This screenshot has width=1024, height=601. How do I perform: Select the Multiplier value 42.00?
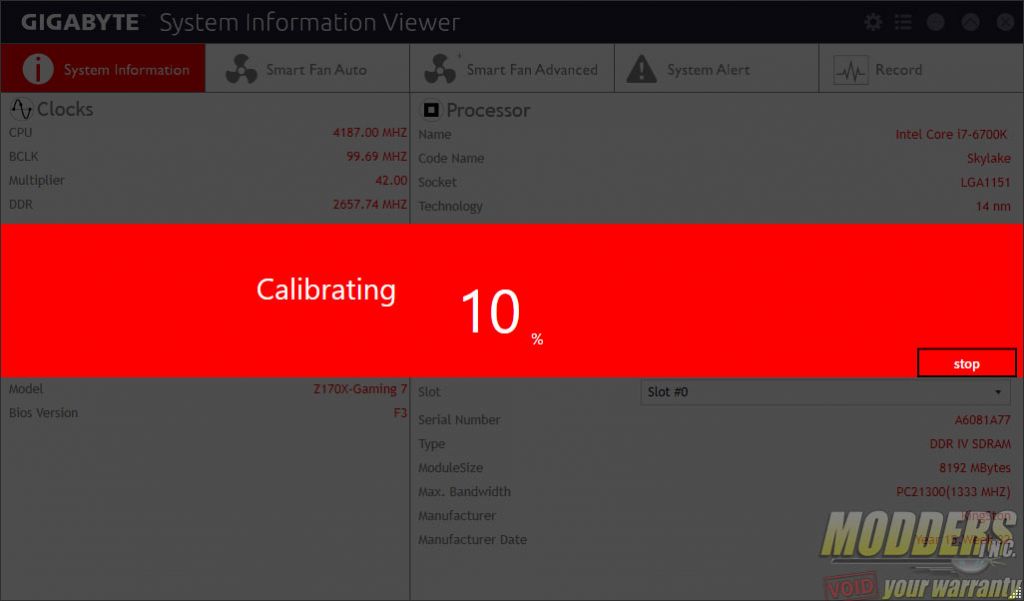(391, 180)
